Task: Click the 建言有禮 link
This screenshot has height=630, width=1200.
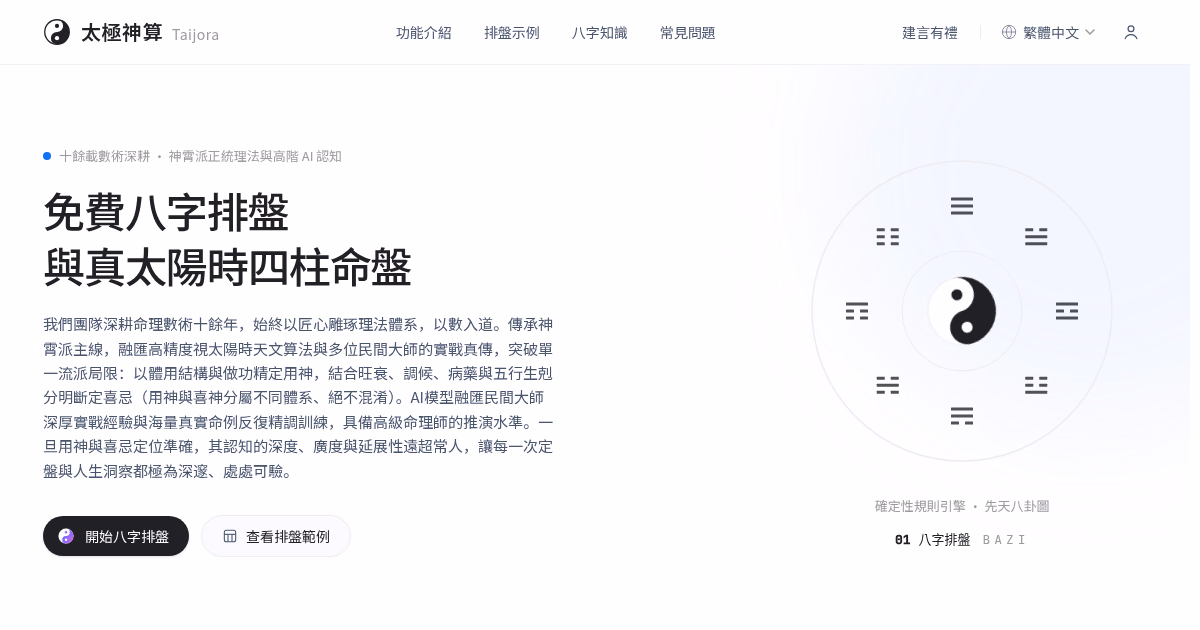Action: click(x=930, y=33)
